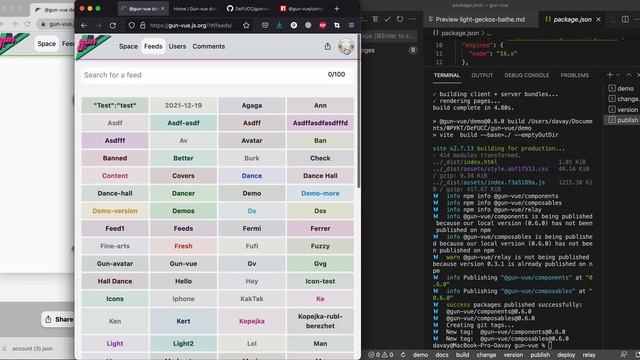The height and width of the screenshot is (360, 640).
Task: Open the Firefox hamburger menu
Action: coord(351,25)
